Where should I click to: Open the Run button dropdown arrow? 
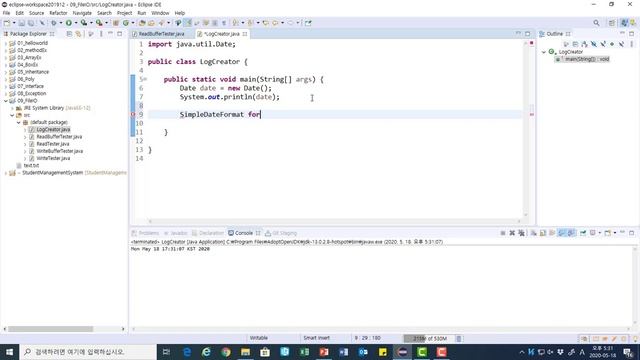(76, 23)
